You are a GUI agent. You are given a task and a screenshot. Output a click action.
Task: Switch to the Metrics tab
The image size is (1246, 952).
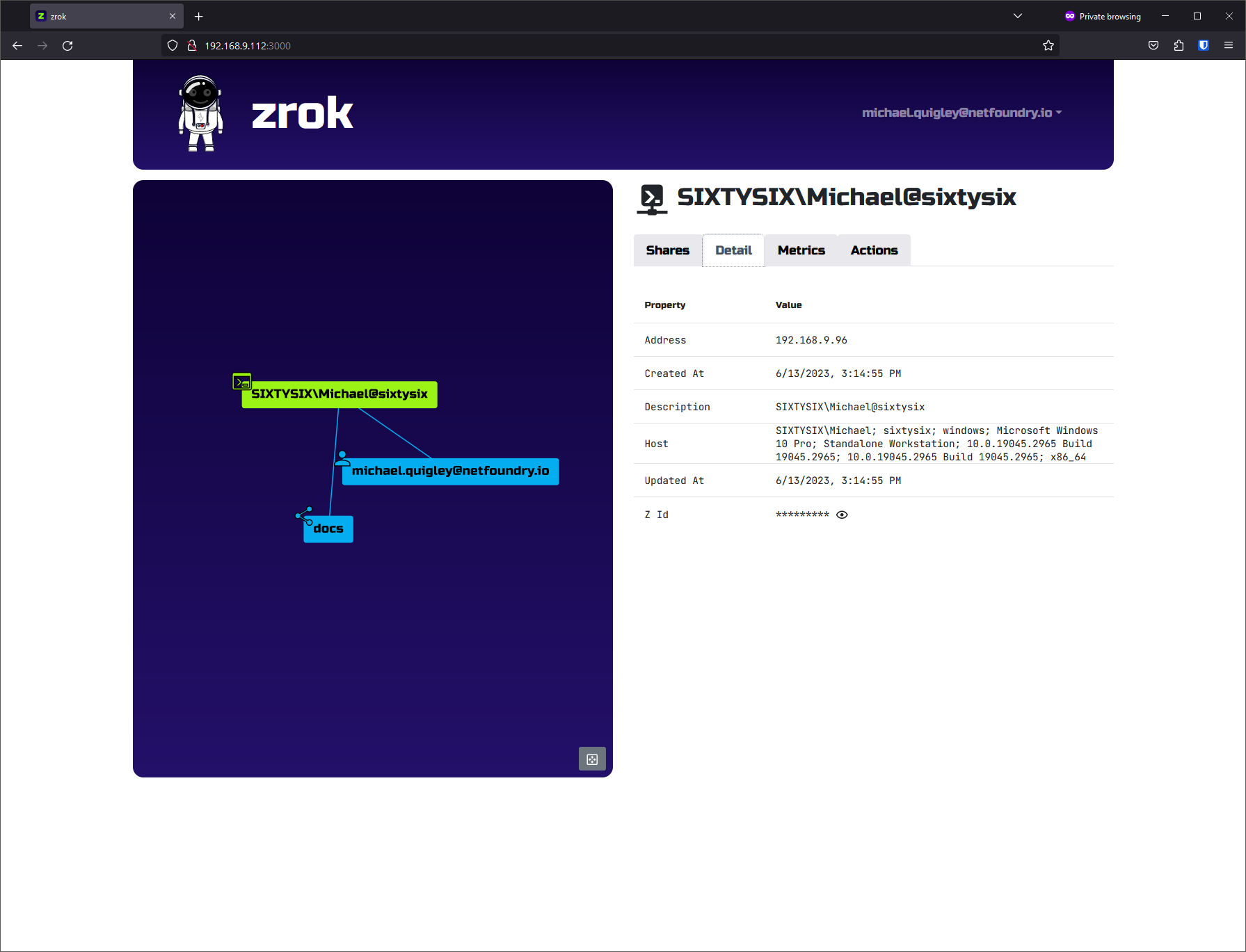[801, 250]
